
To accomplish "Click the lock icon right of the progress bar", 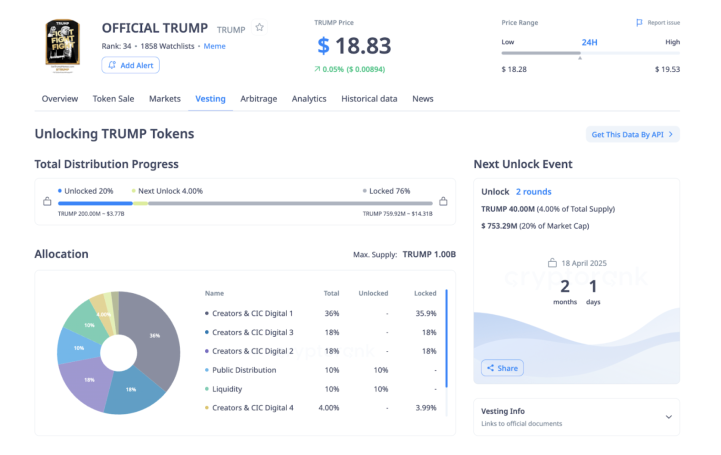I will tap(443, 201).
